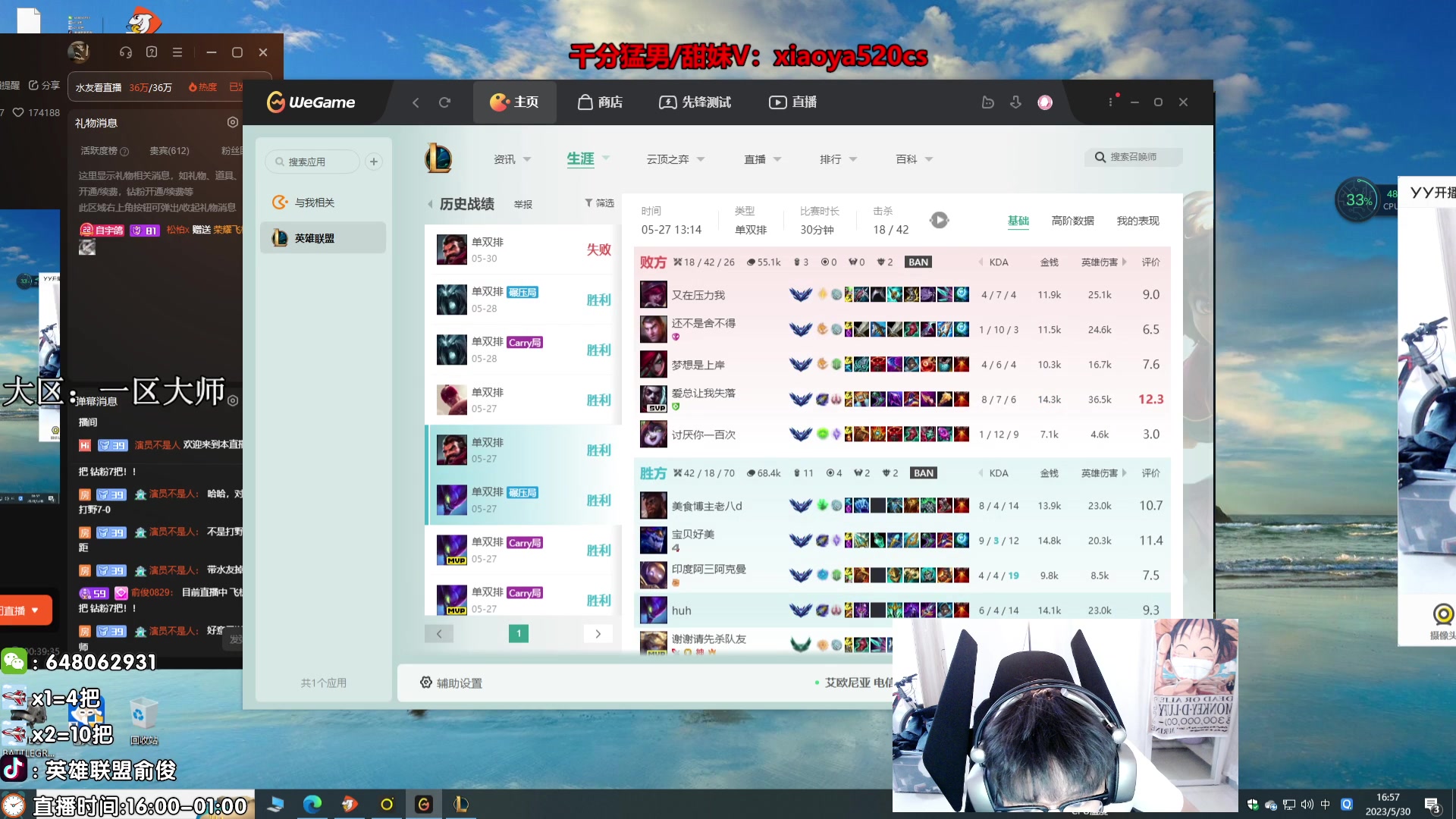Screen dimensions: 1456x819
Task: Open WeGame user avatar menu
Action: point(1045,102)
